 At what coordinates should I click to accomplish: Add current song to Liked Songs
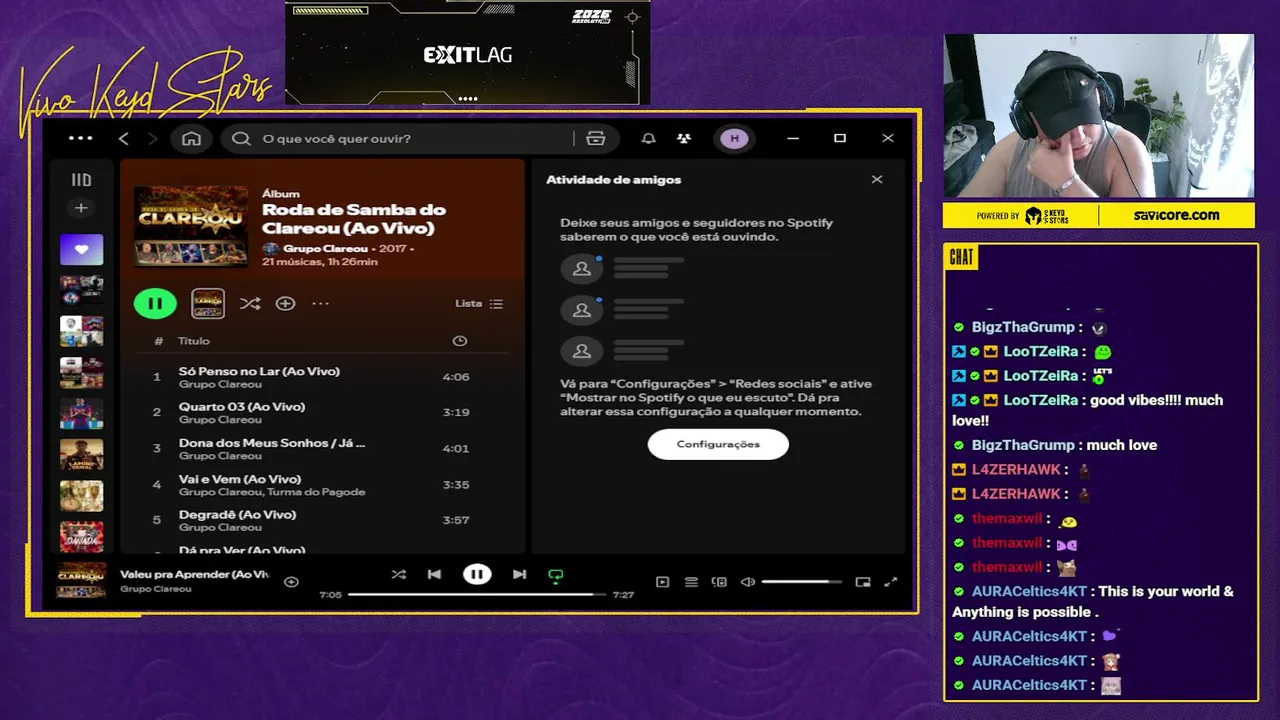[291, 581]
